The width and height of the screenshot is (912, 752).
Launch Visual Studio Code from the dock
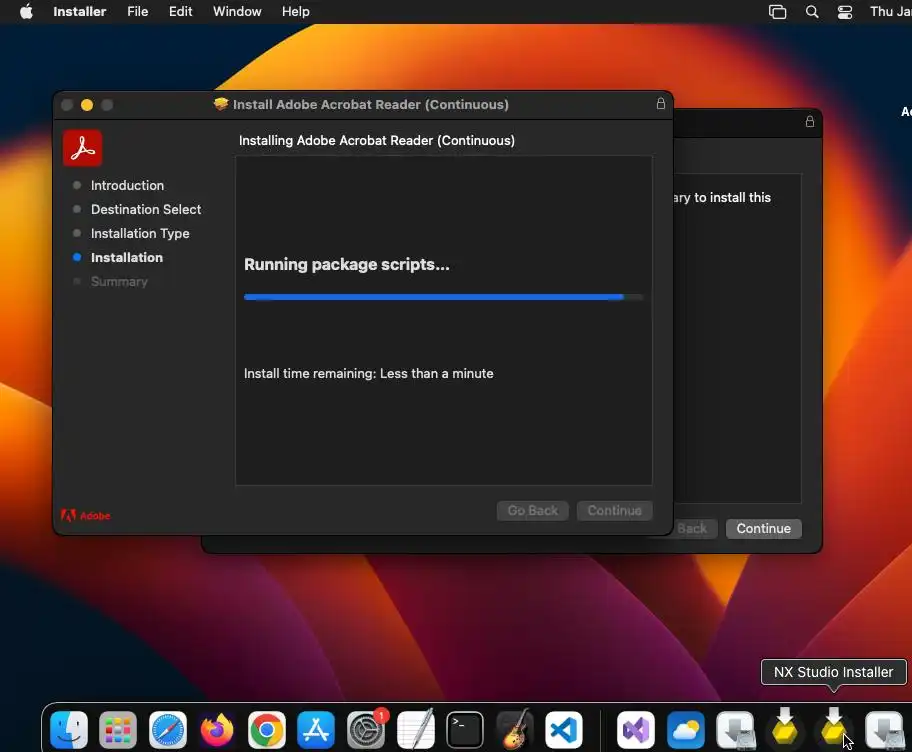click(x=564, y=730)
